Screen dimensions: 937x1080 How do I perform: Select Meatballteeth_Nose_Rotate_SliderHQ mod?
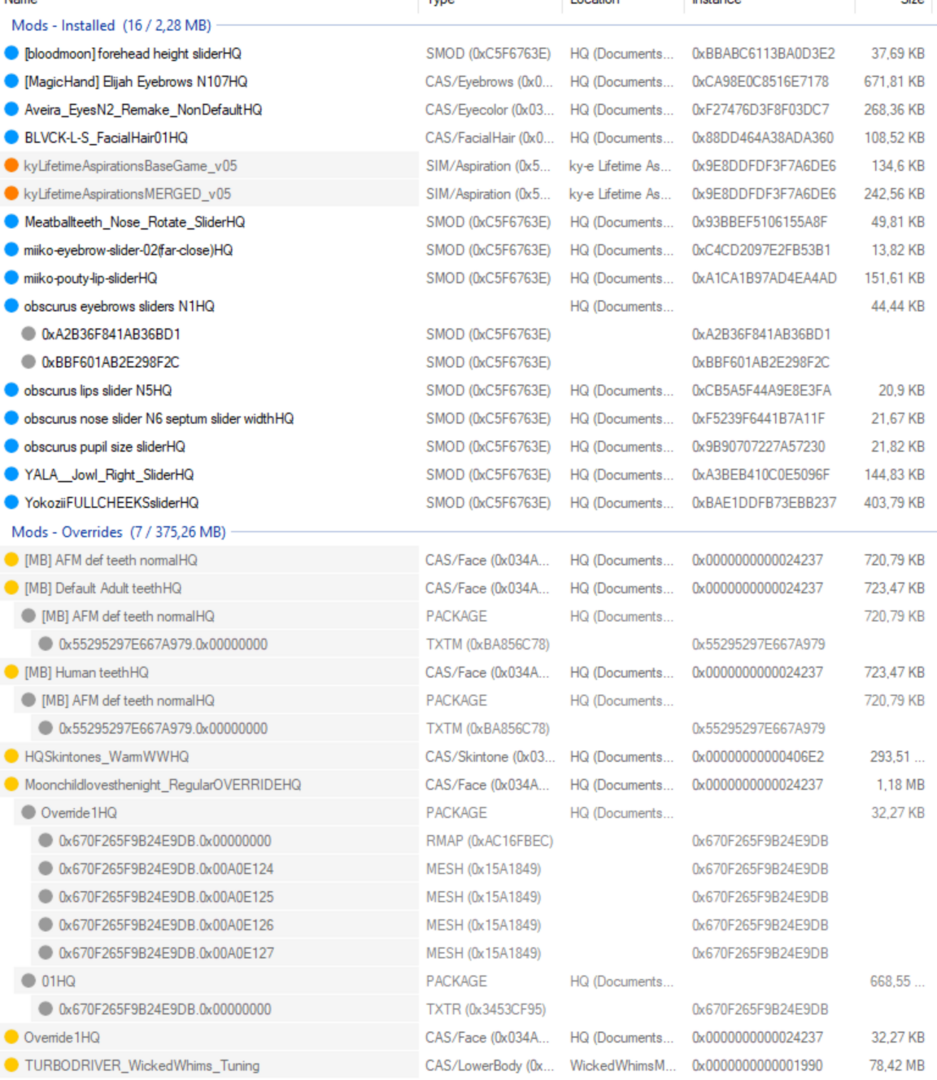point(134,222)
